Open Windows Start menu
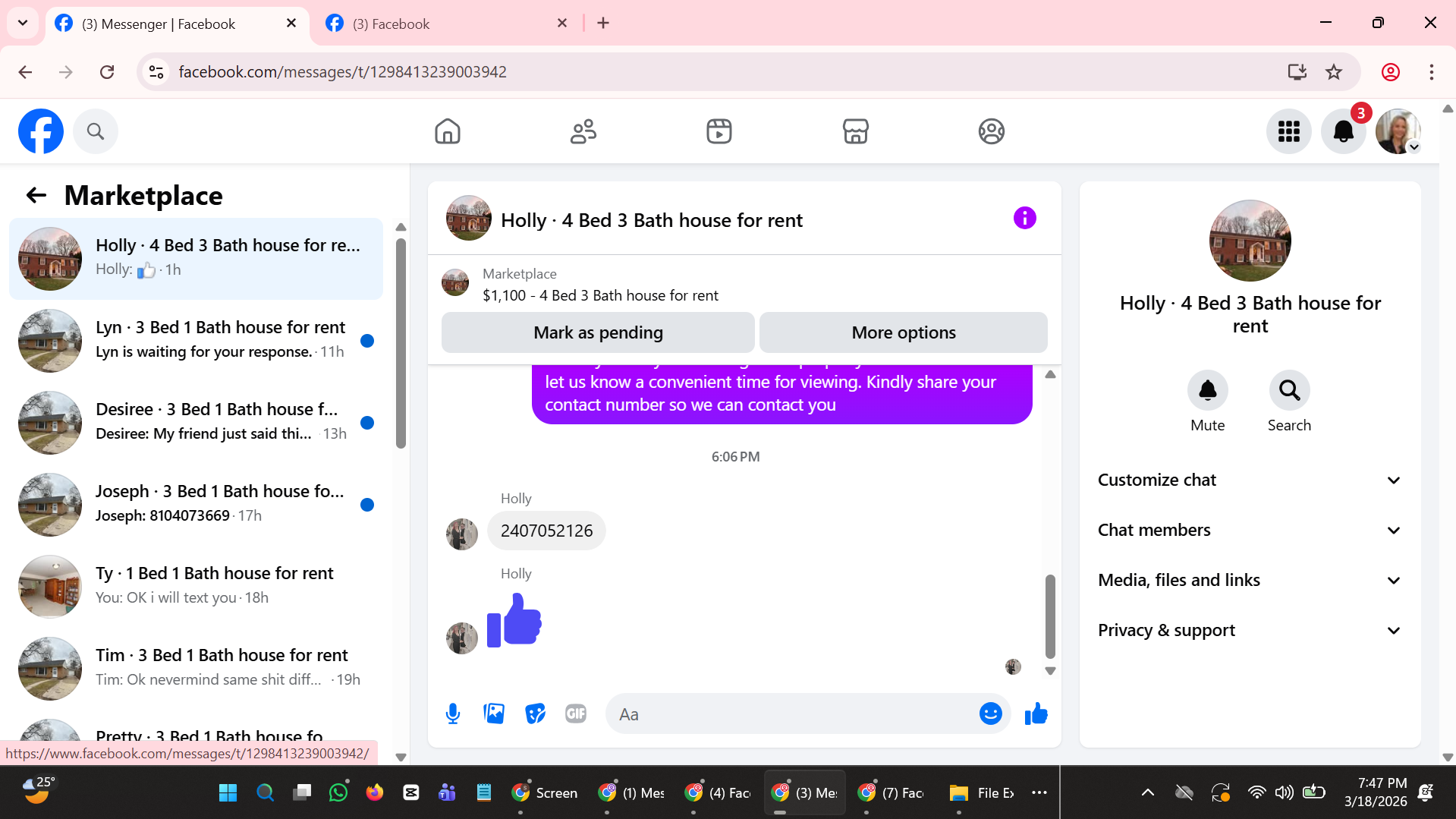1456x819 pixels. [x=228, y=792]
